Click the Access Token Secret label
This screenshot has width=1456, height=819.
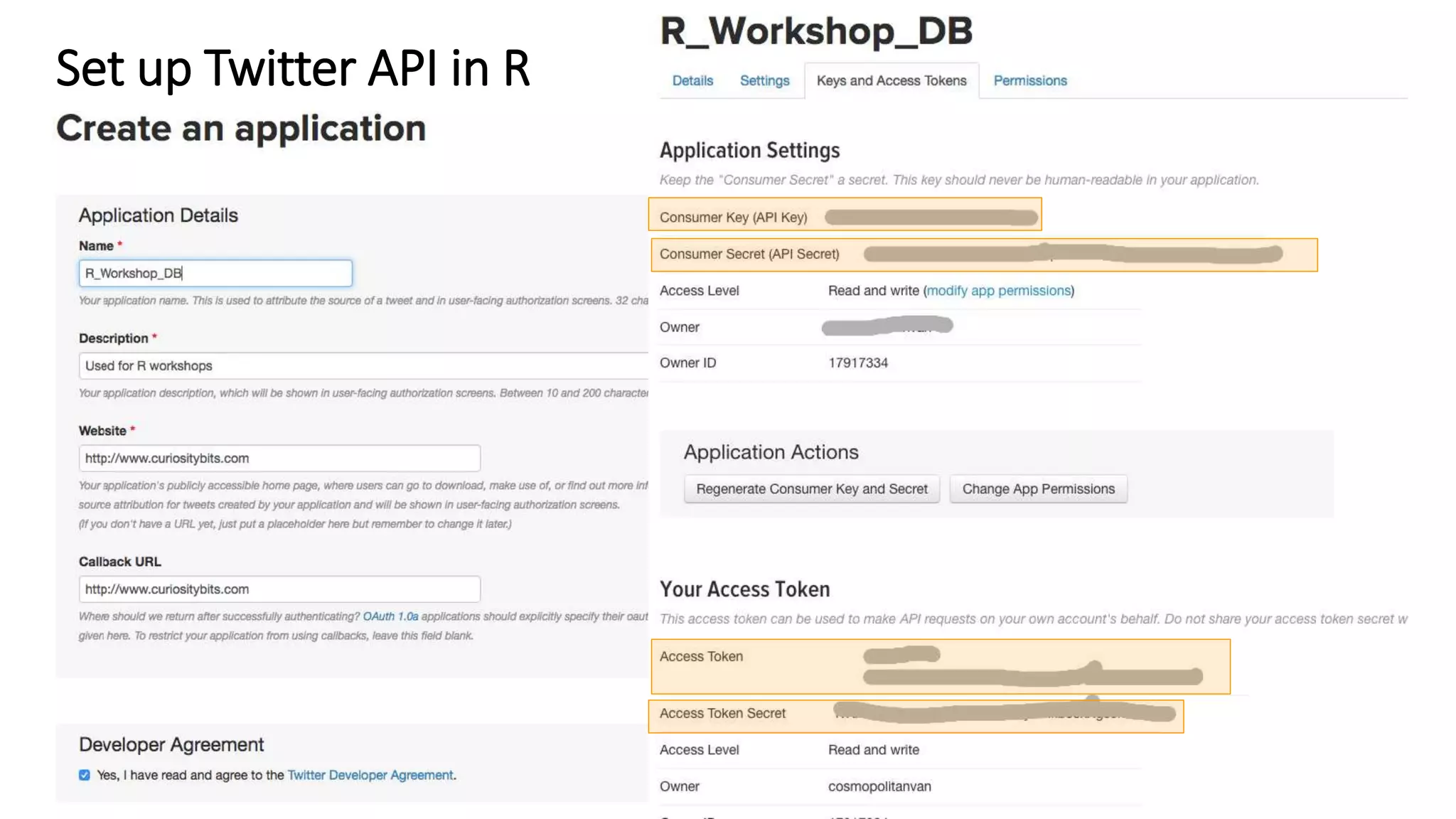coord(722,713)
